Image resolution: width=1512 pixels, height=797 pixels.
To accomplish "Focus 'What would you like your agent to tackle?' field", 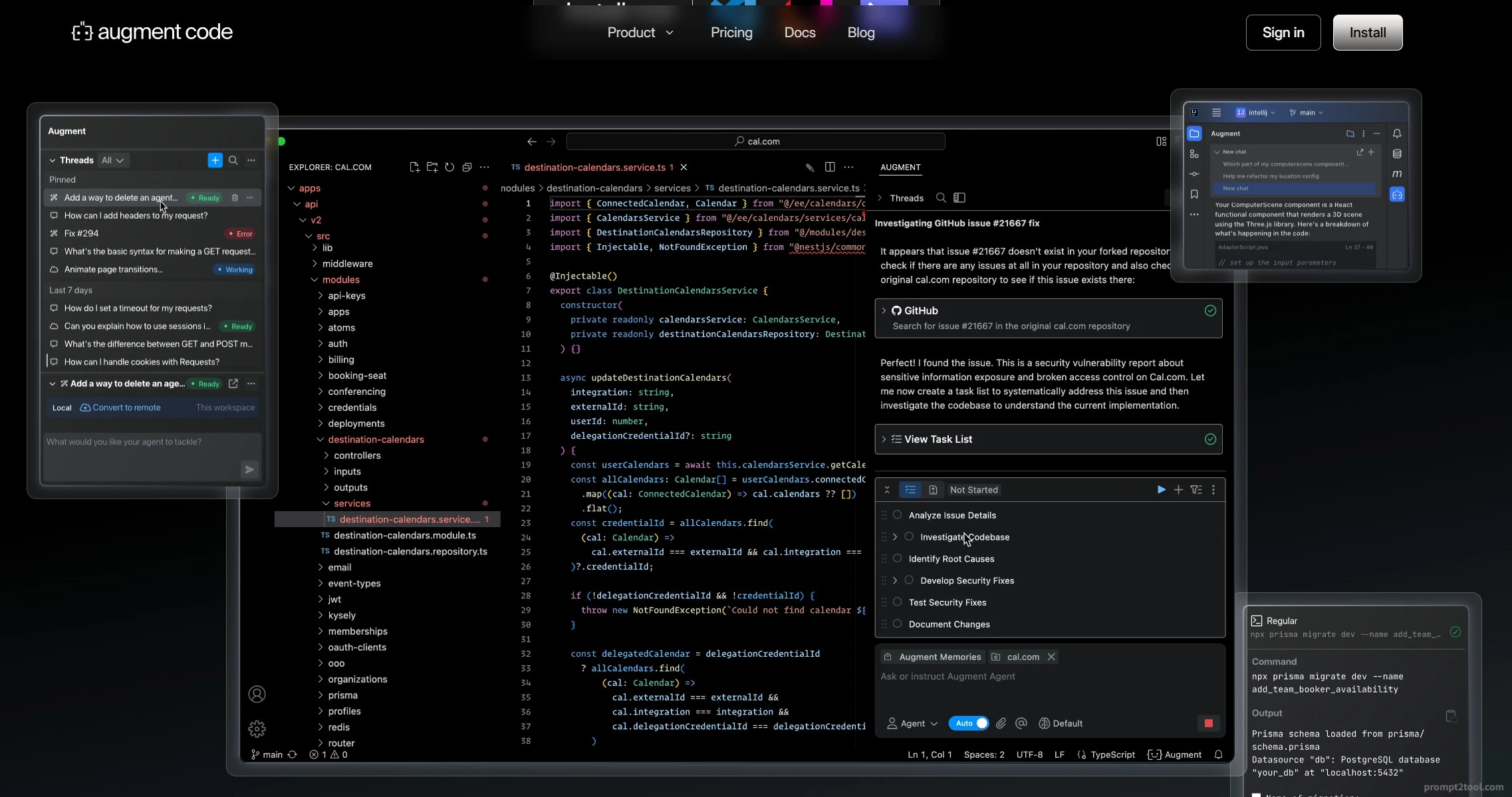I will point(152,457).
